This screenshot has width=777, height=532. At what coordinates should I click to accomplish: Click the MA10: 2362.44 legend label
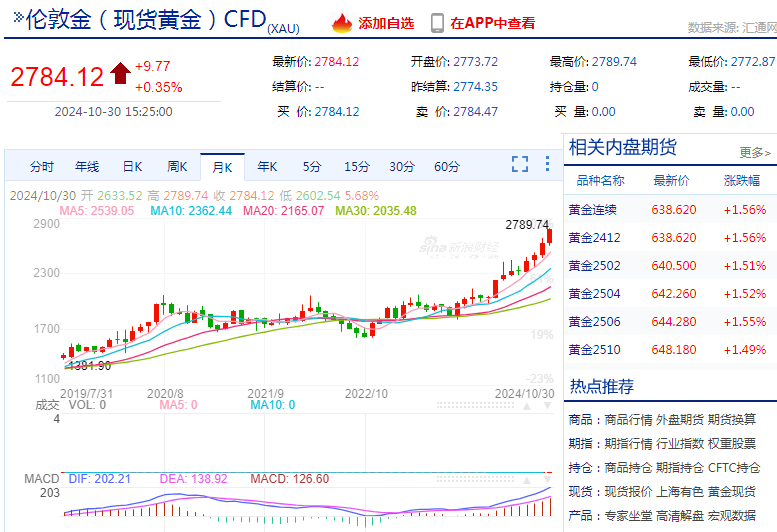click(x=191, y=211)
